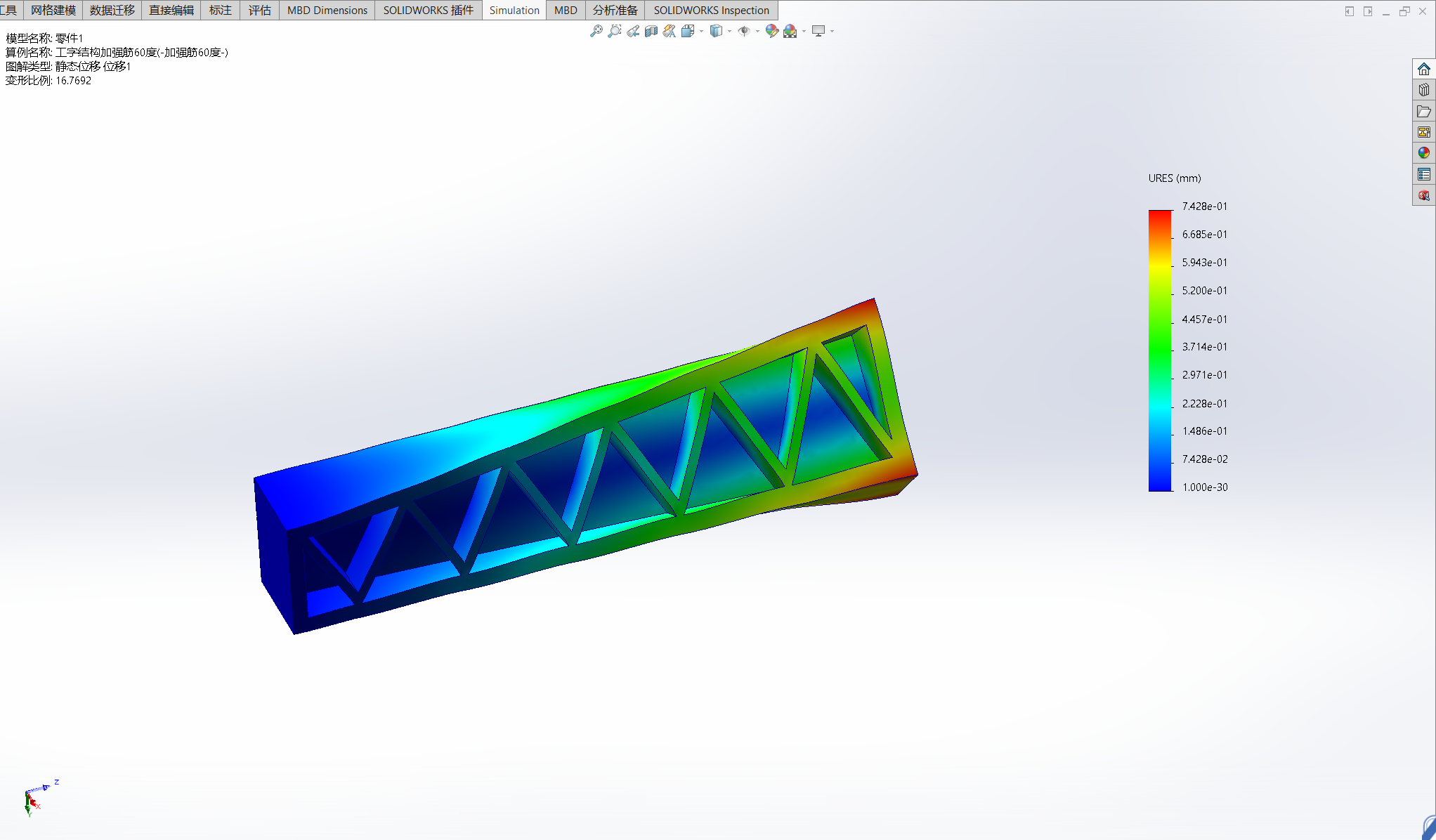Open the Edit Appearance tool
1436x840 pixels.
(x=771, y=31)
